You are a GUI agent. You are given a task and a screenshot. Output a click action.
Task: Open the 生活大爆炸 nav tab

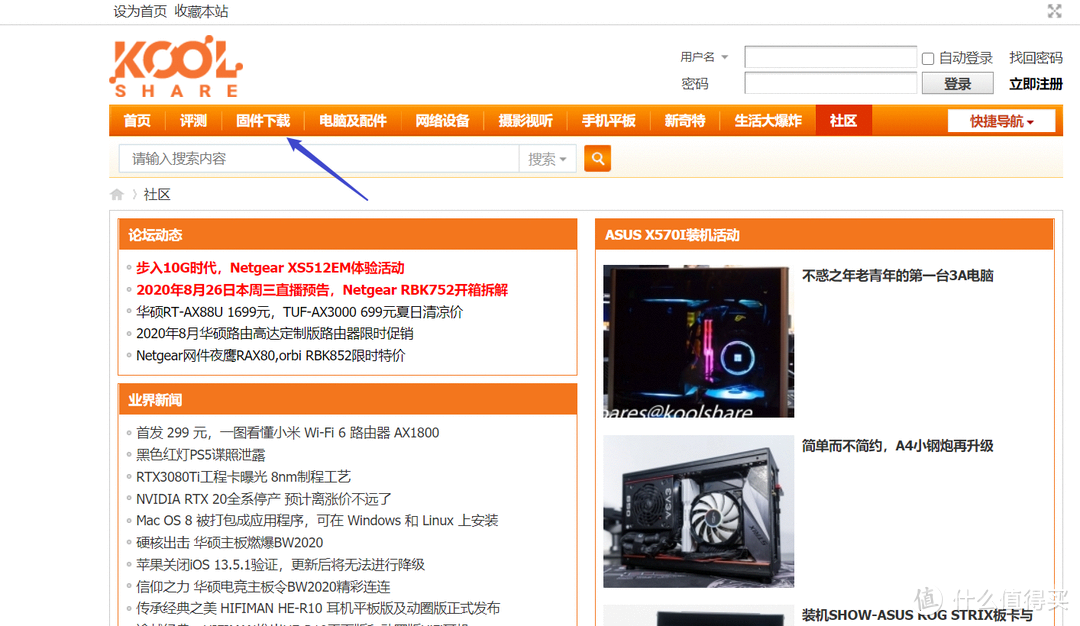click(768, 121)
